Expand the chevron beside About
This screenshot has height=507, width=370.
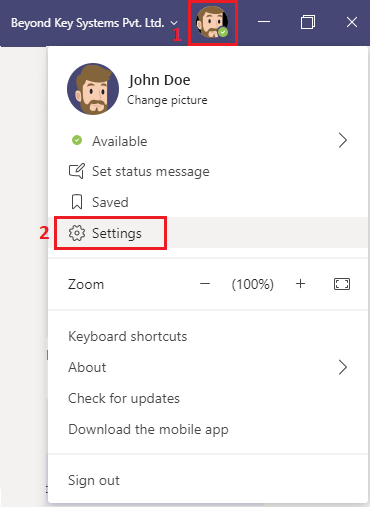click(x=343, y=367)
